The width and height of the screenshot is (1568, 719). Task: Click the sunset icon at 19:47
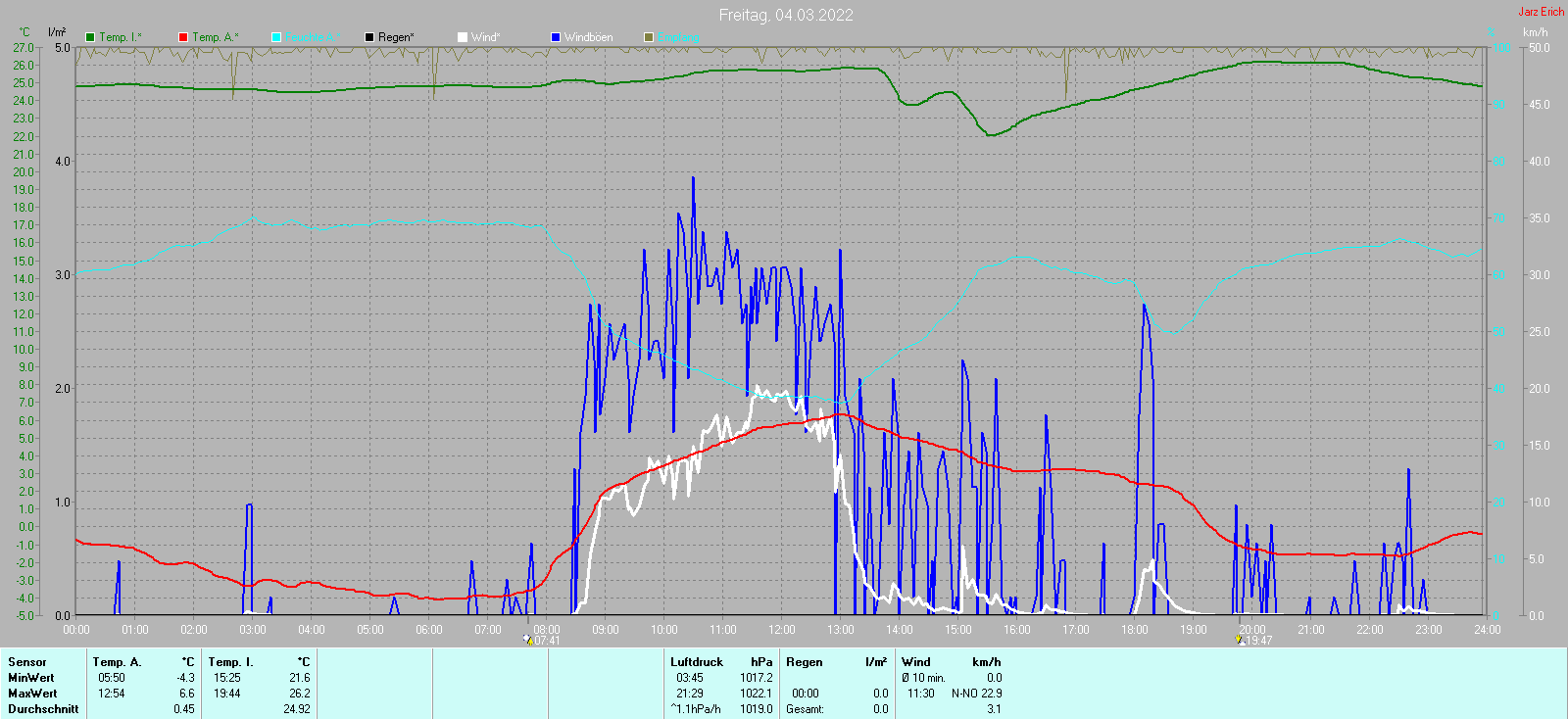pyautogui.click(x=1240, y=640)
